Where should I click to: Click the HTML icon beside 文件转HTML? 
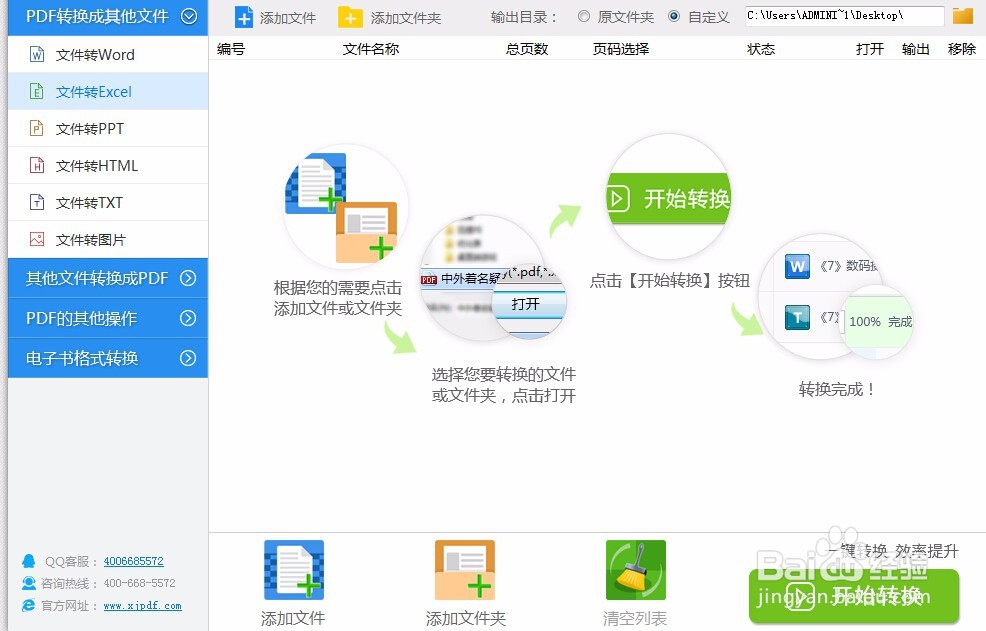tap(37, 165)
